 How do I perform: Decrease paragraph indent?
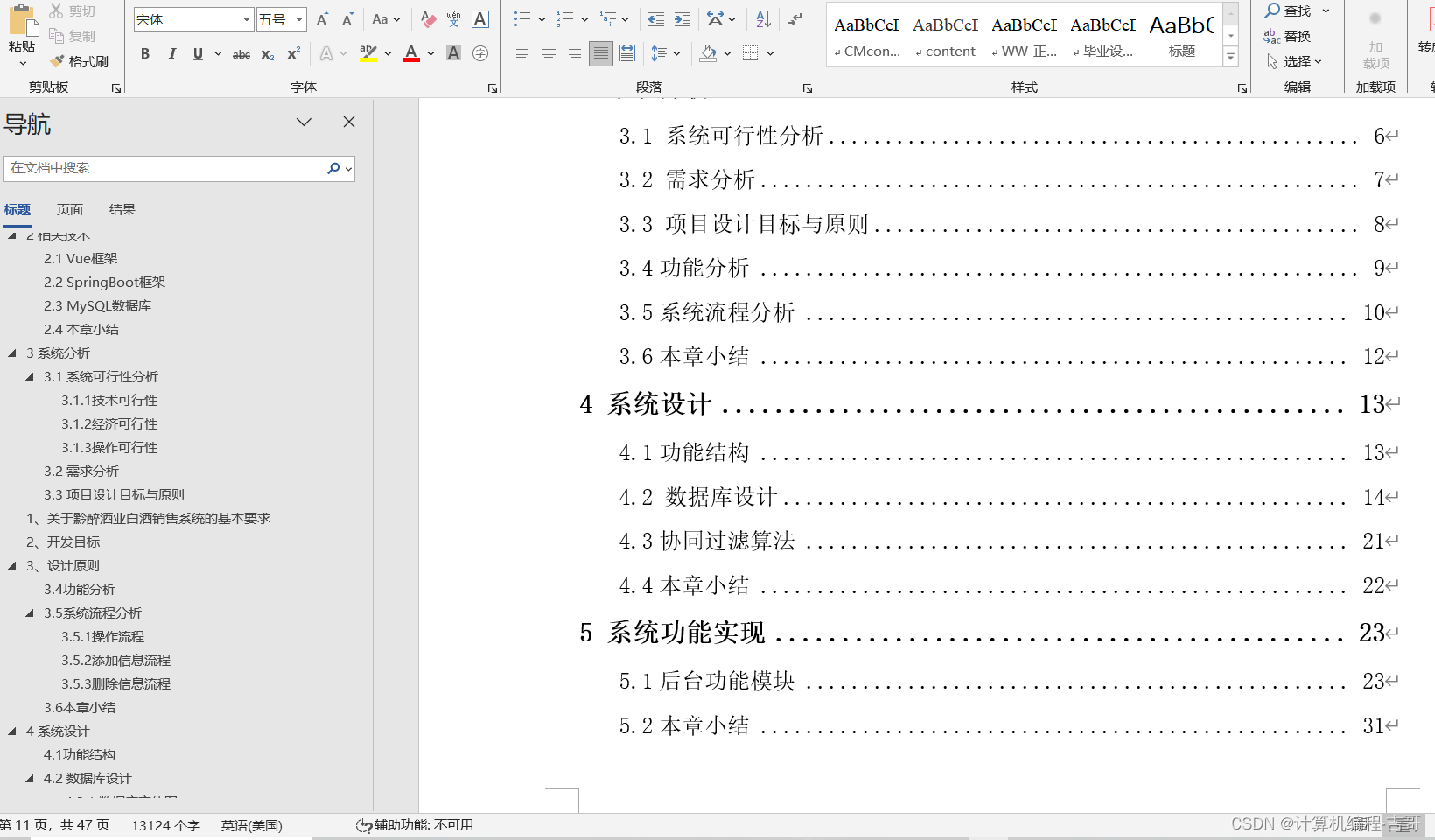(x=655, y=19)
